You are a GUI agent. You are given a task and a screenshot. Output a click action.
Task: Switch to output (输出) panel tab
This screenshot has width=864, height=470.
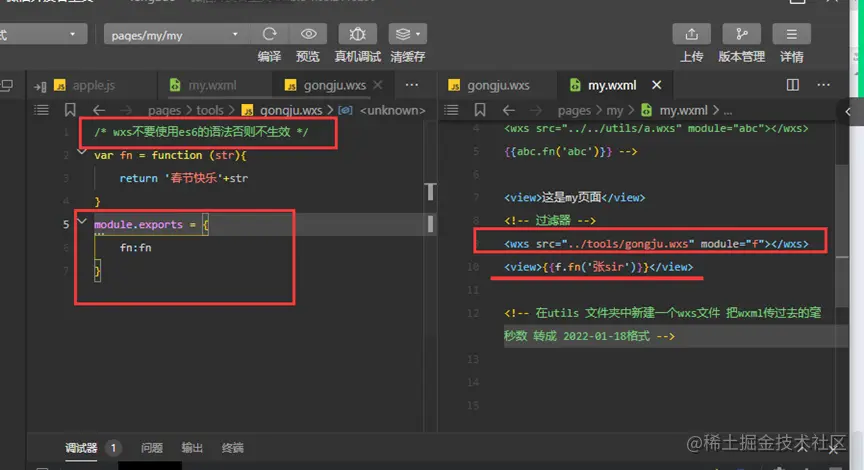[x=192, y=448]
